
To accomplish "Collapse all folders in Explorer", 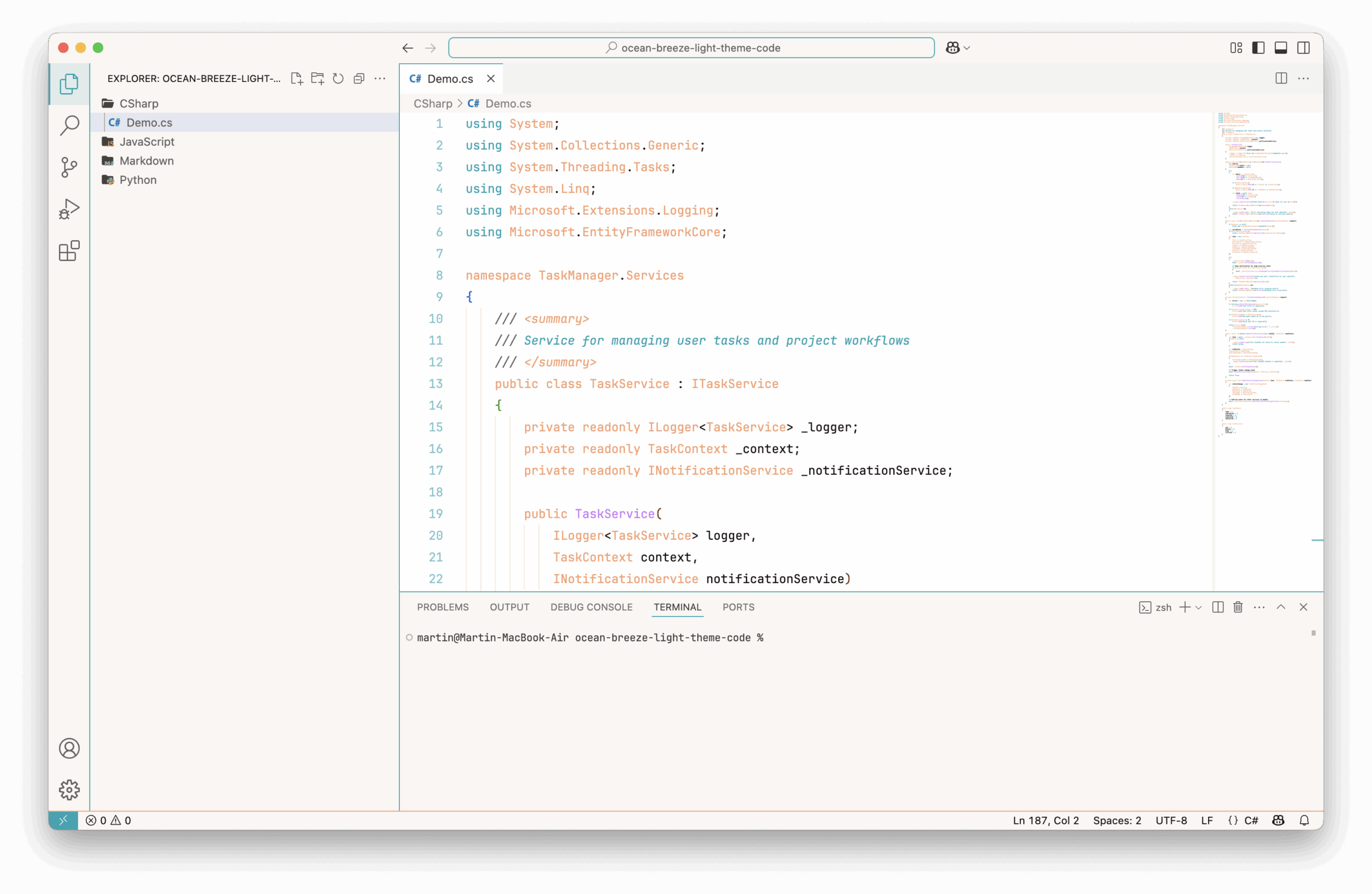I will pos(359,78).
